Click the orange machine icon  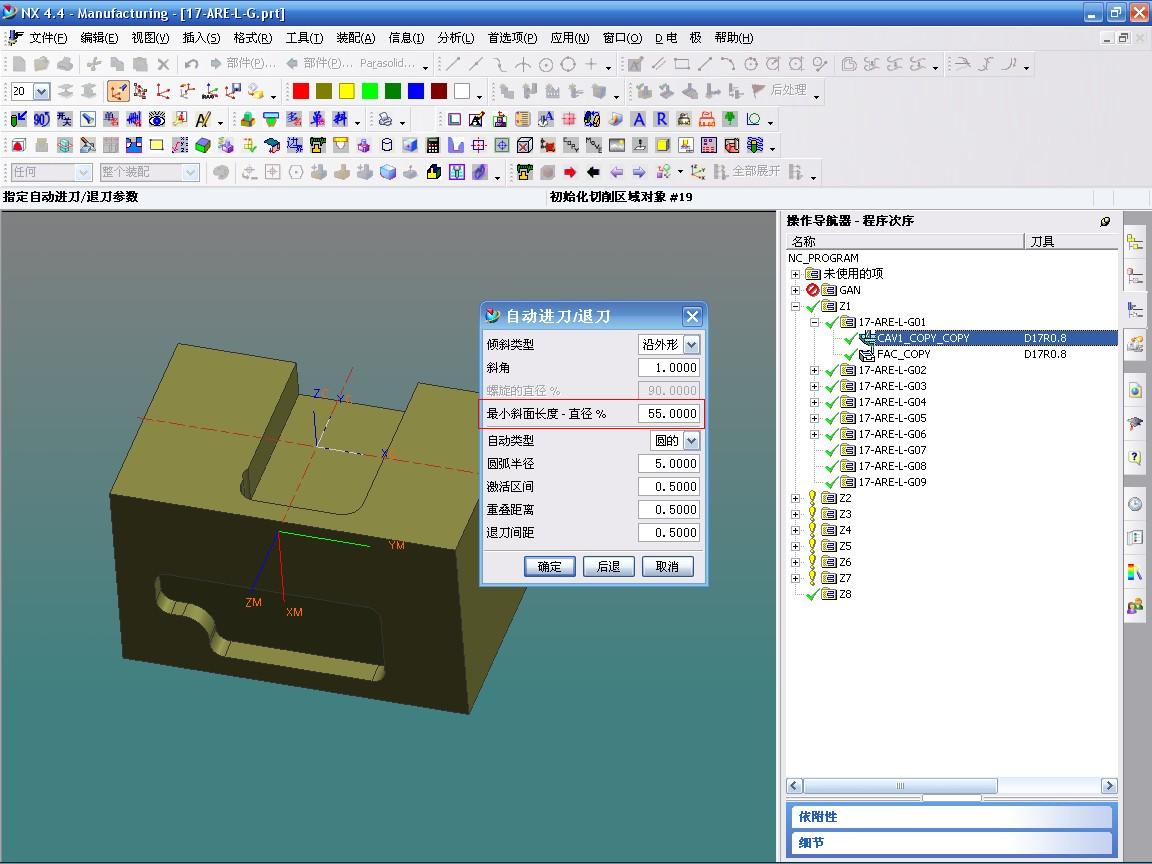[707, 119]
